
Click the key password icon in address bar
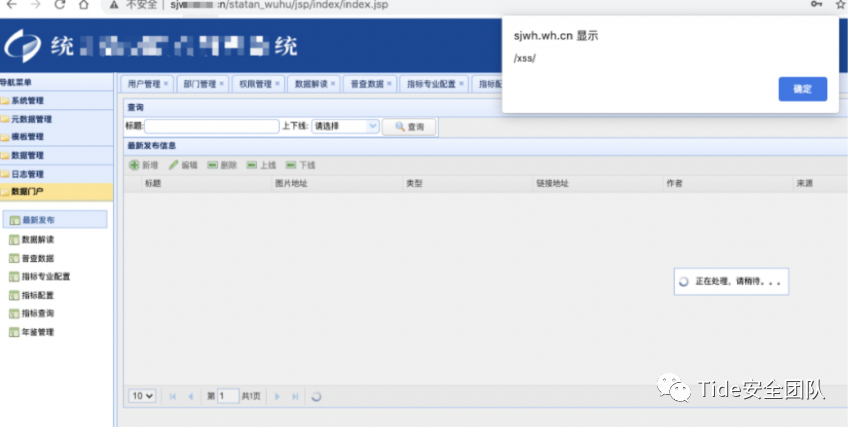pos(816,4)
